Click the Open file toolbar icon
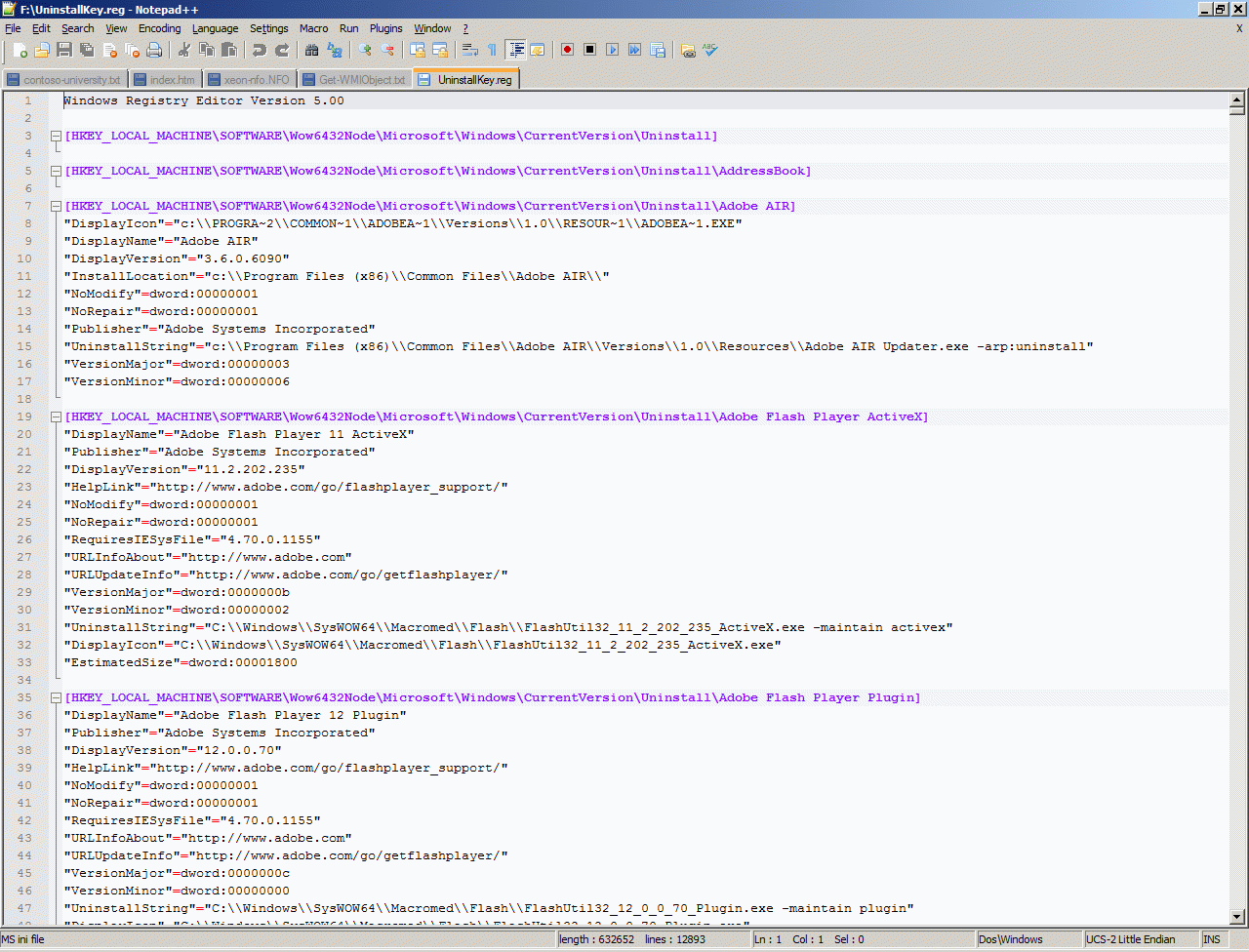 [42, 50]
